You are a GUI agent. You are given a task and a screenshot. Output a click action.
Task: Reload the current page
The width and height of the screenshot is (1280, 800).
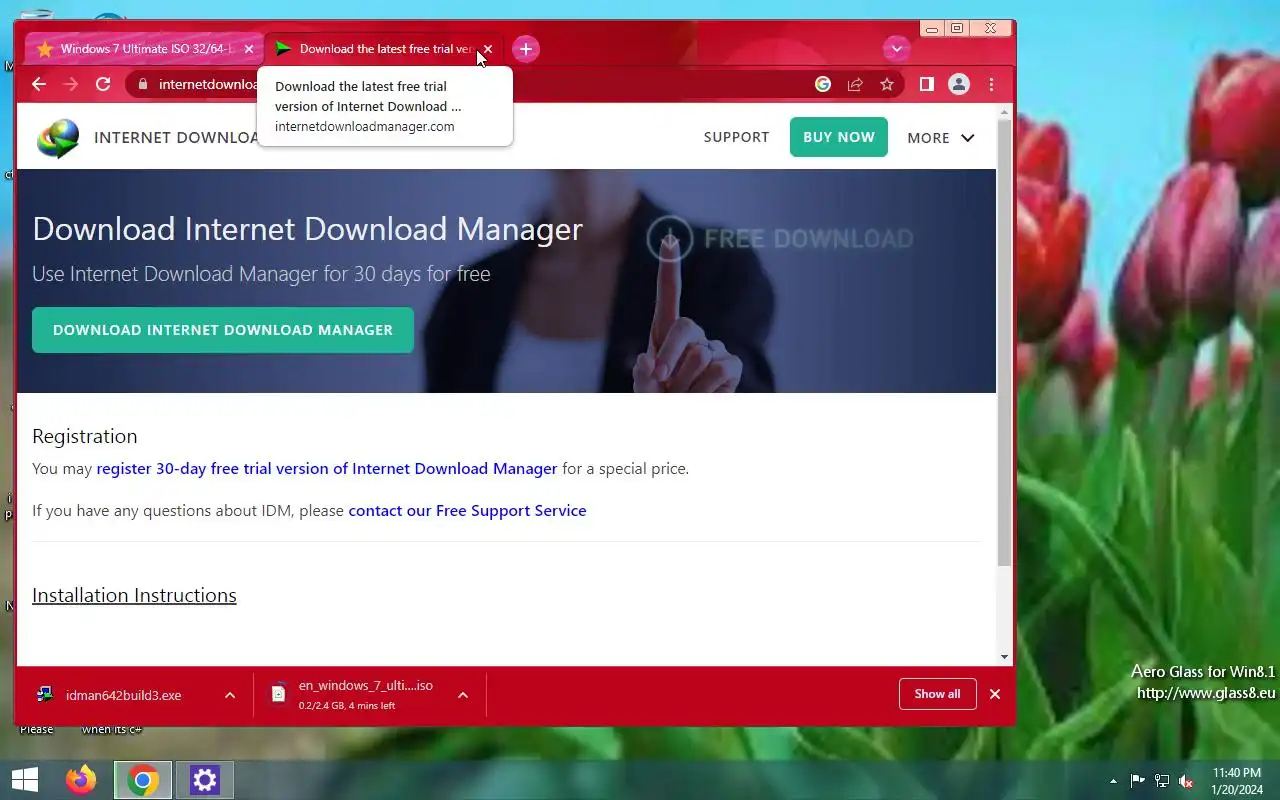point(103,85)
